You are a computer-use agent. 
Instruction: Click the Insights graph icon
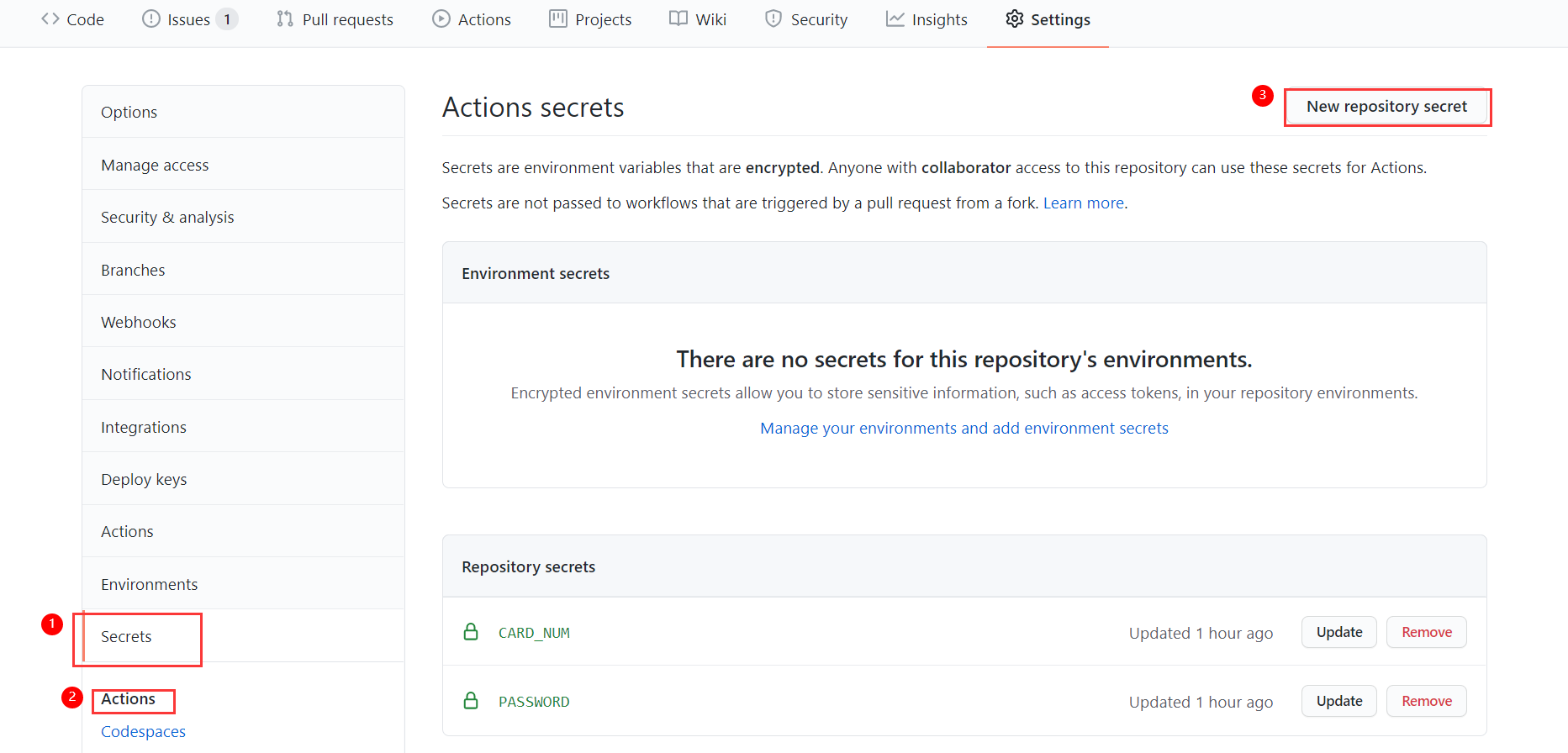(895, 19)
